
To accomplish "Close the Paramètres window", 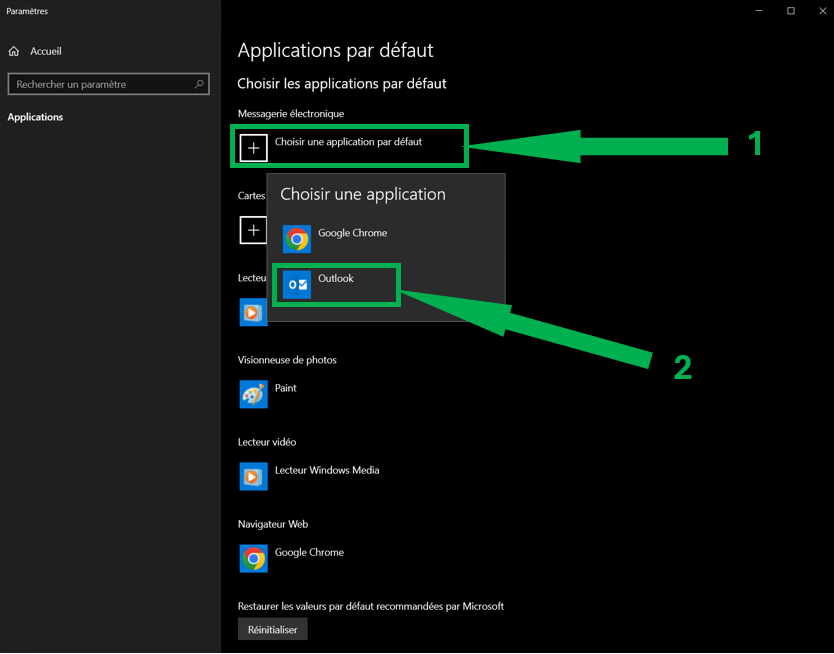I will coord(823,11).
